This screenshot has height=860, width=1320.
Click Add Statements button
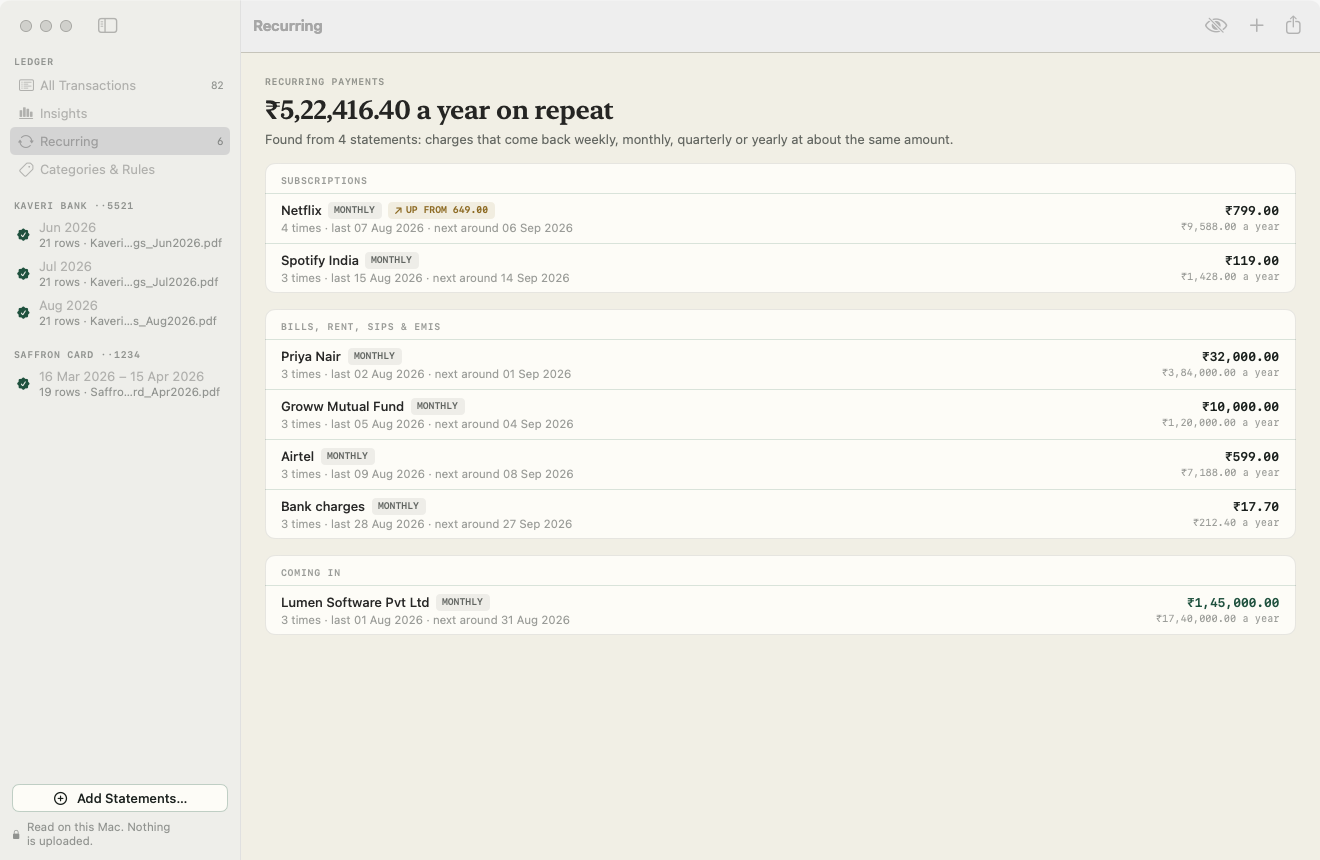120,798
